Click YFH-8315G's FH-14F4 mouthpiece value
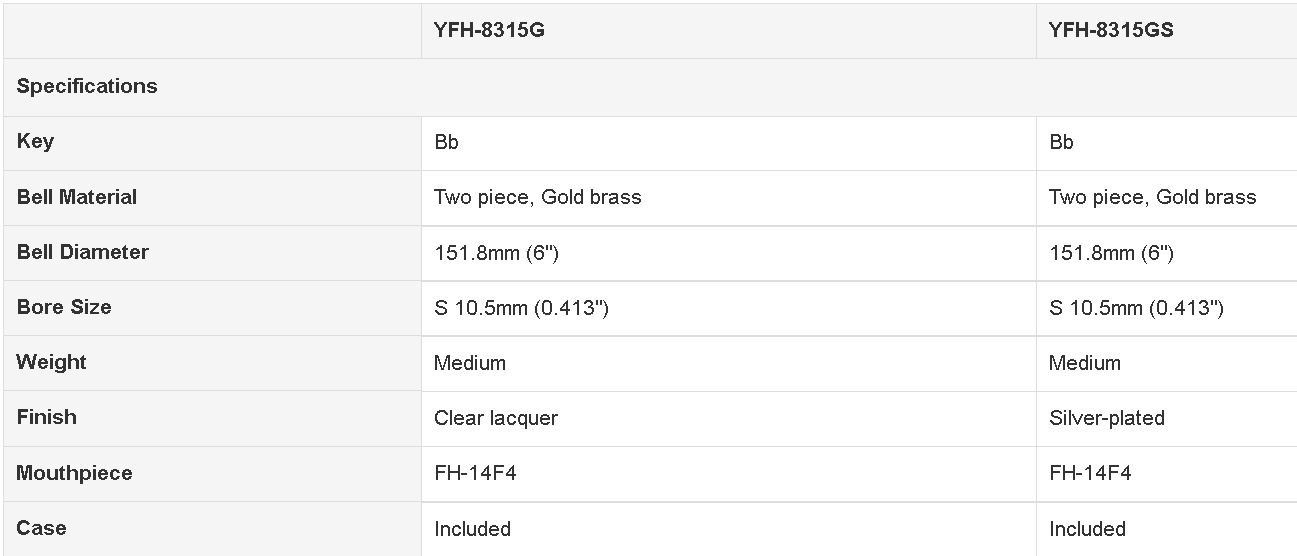 point(475,473)
